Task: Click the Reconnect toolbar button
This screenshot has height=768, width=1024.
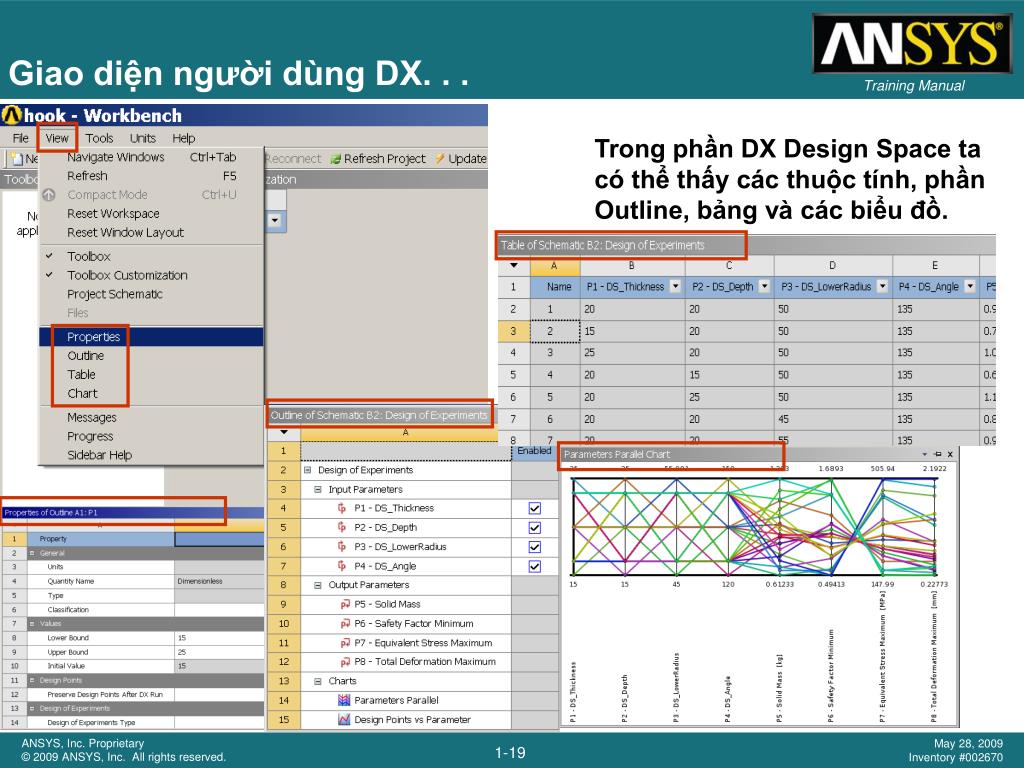Action: click(x=293, y=159)
